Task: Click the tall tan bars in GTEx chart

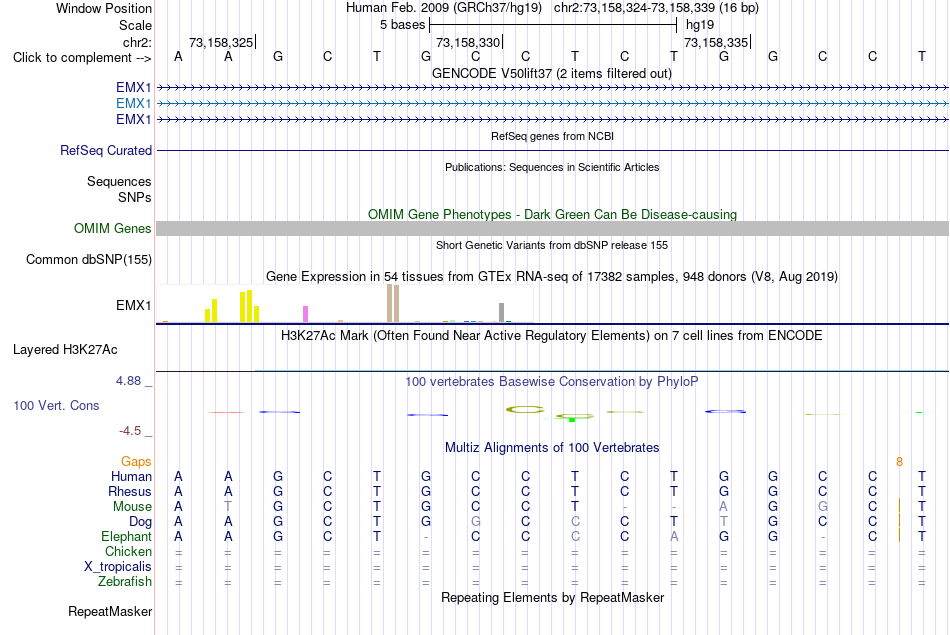Action: point(393,303)
